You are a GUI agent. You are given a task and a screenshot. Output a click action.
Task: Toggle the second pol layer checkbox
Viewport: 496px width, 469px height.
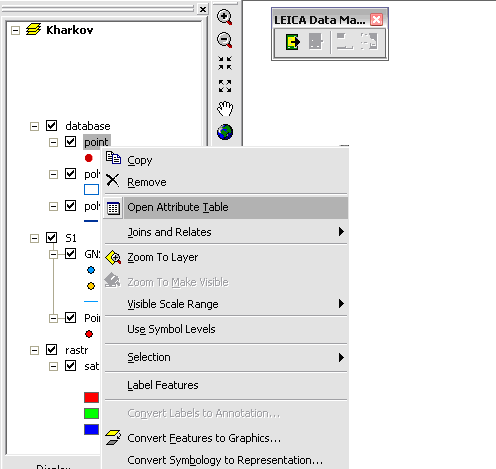(x=70, y=206)
